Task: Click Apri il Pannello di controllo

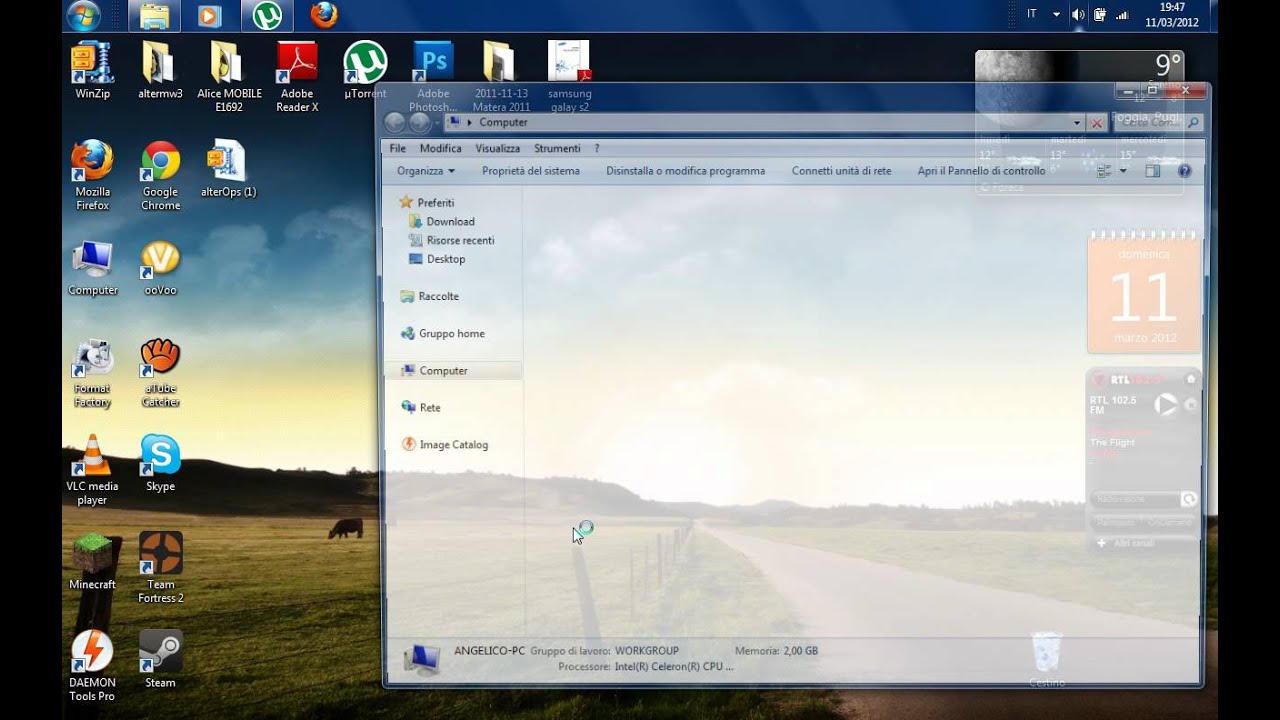Action: click(982, 171)
